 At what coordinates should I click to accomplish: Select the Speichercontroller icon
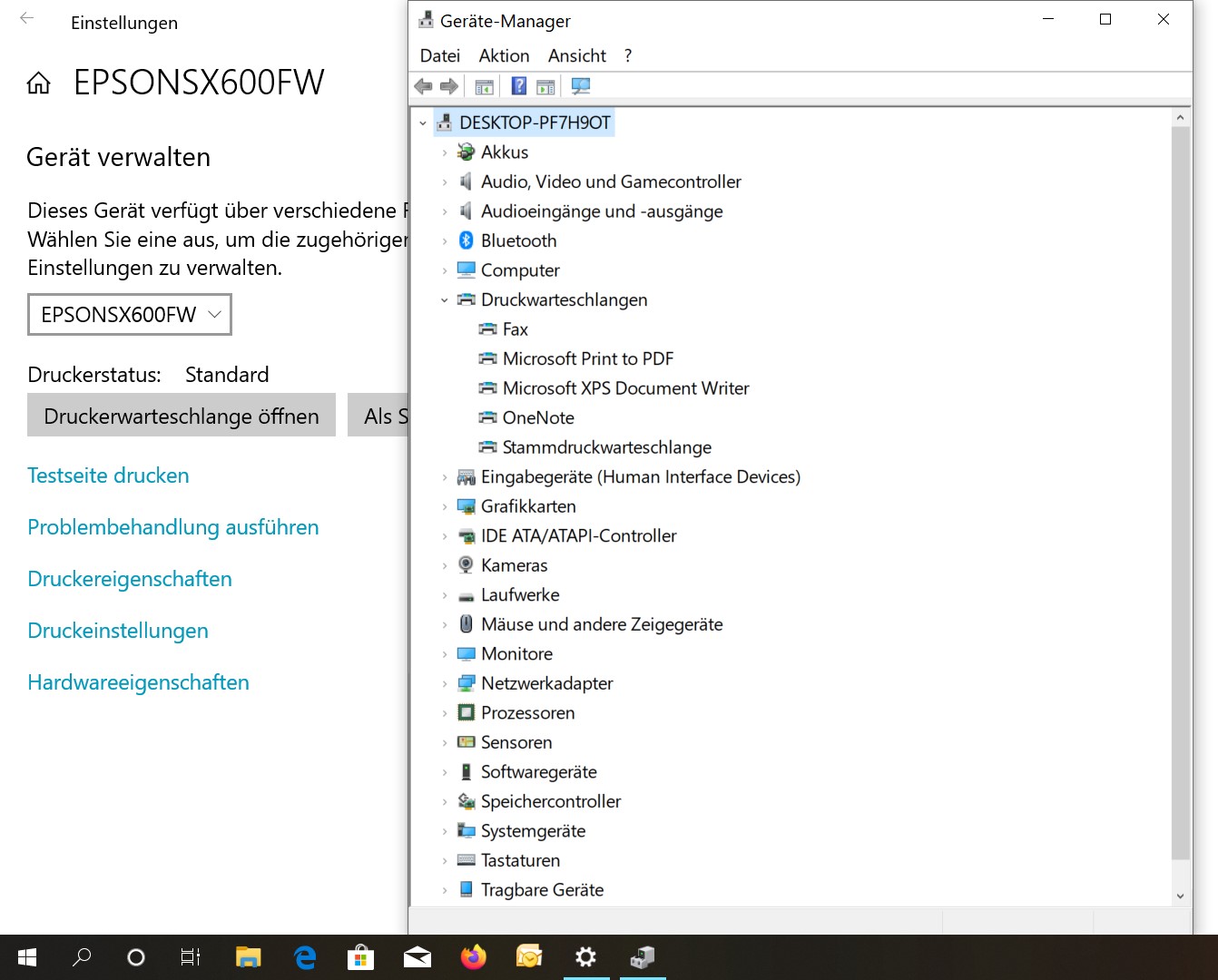[x=467, y=801]
